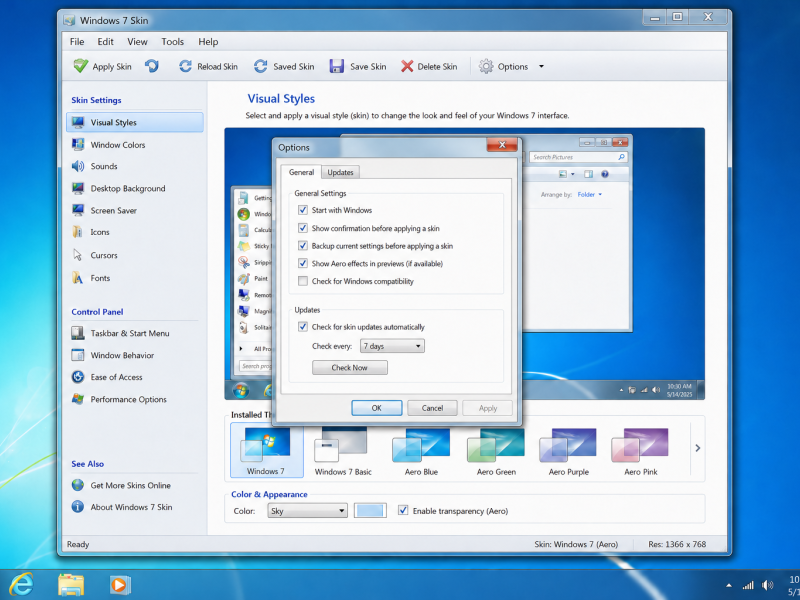Select the Visual Styles sidebar icon

coord(78,122)
